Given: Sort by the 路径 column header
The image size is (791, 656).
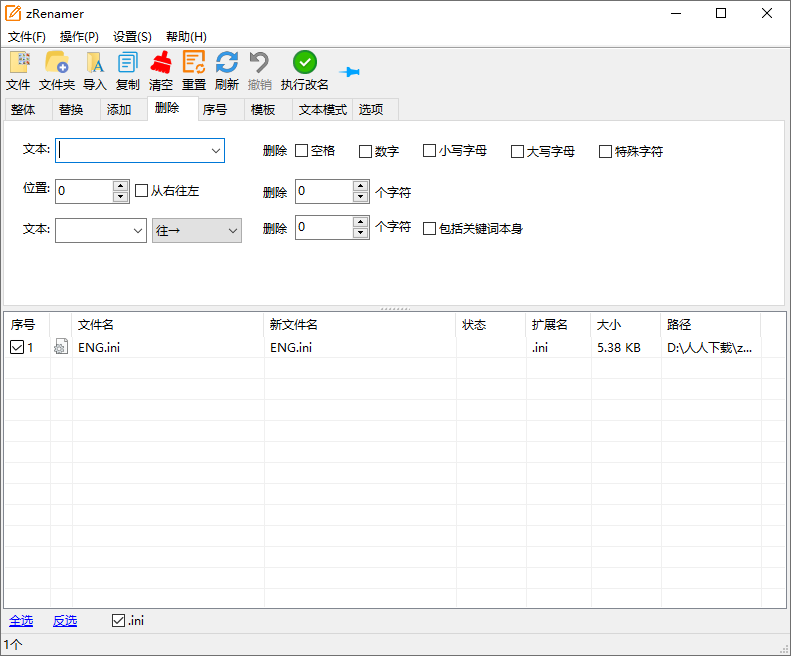Looking at the screenshot, I should [x=711, y=324].
